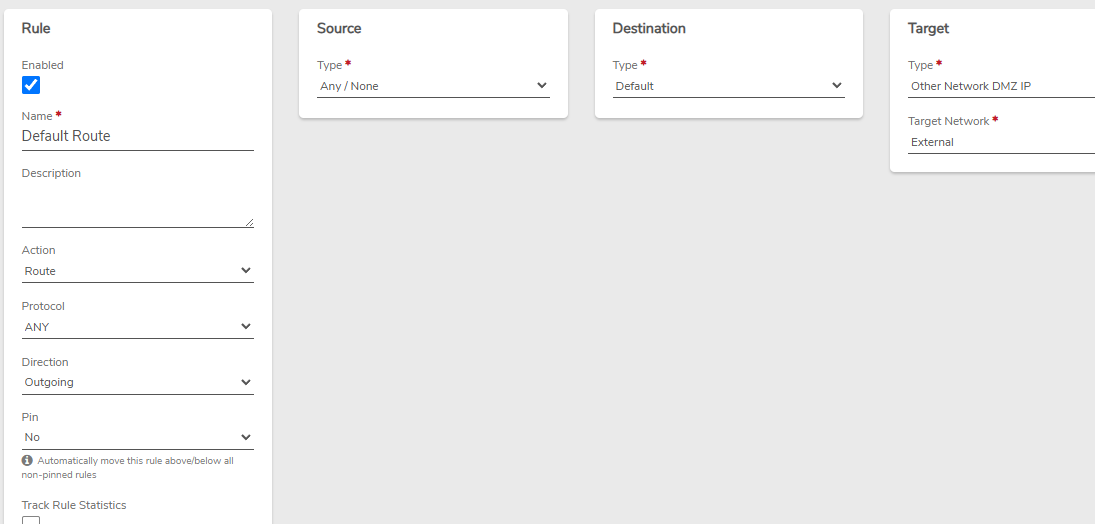Click the Source panel heading
This screenshot has height=524, width=1095.
point(339,29)
